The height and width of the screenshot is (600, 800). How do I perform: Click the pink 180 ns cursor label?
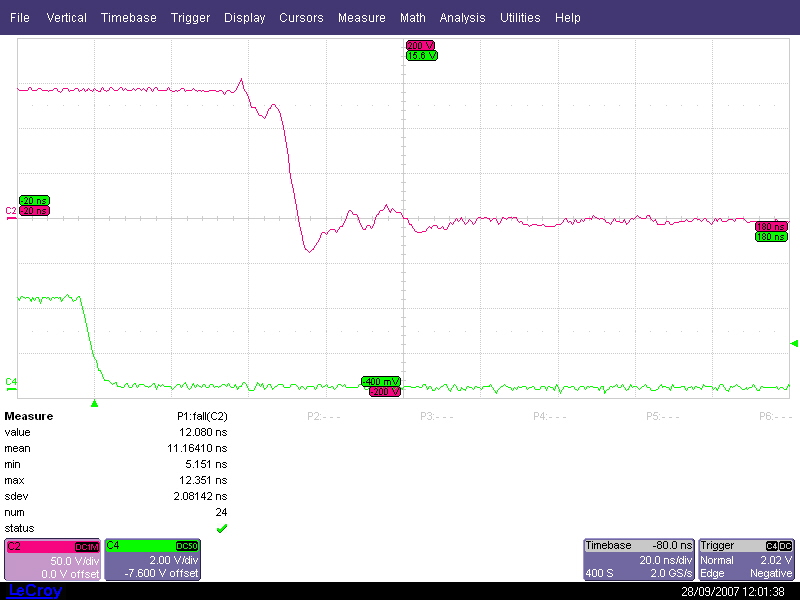click(771, 227)
